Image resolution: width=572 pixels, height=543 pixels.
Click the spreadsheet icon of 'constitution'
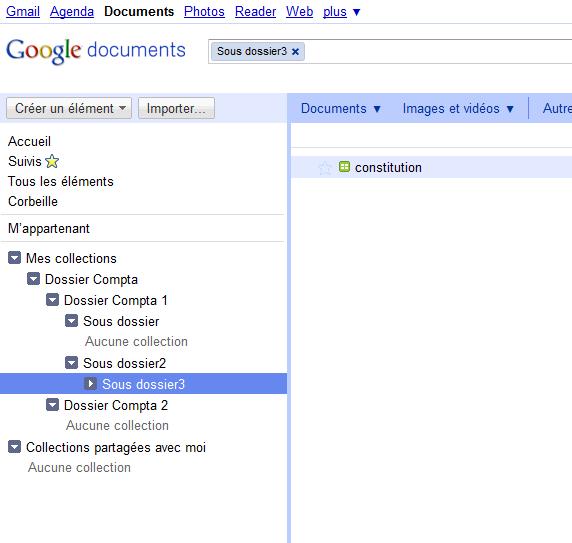coord(344,167)
